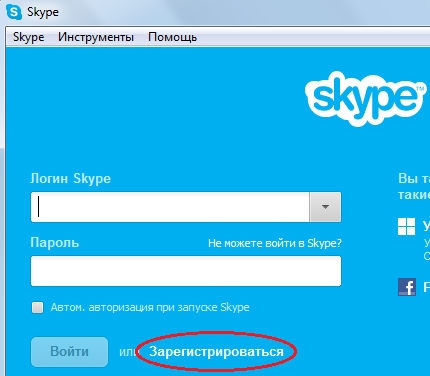Click the Зарегистрироваться link
Screen dimensions: 430x376
point(216,352)
